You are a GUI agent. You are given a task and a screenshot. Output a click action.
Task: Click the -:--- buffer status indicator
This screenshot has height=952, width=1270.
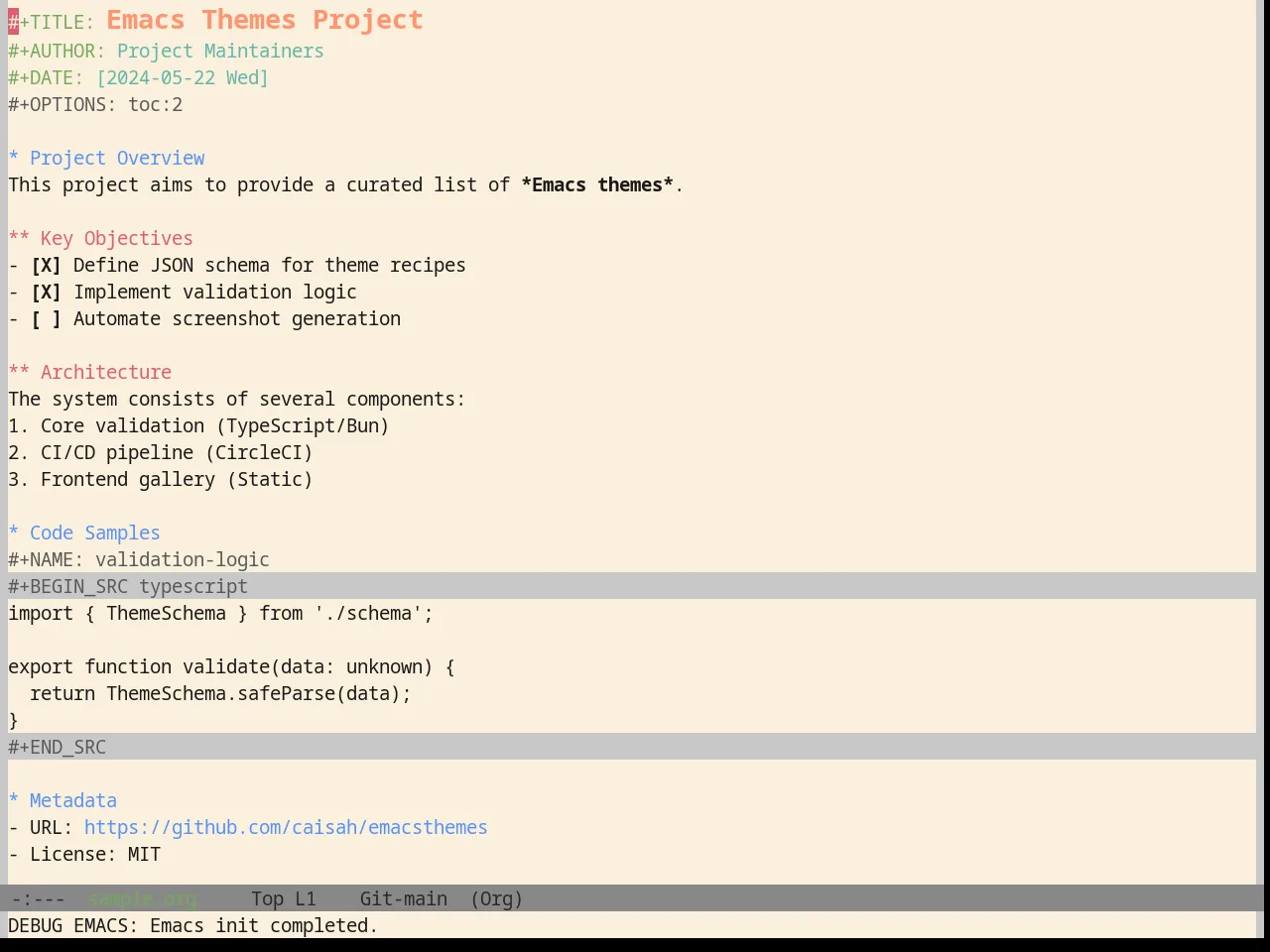pyautogui.click(x=39, y=899)
